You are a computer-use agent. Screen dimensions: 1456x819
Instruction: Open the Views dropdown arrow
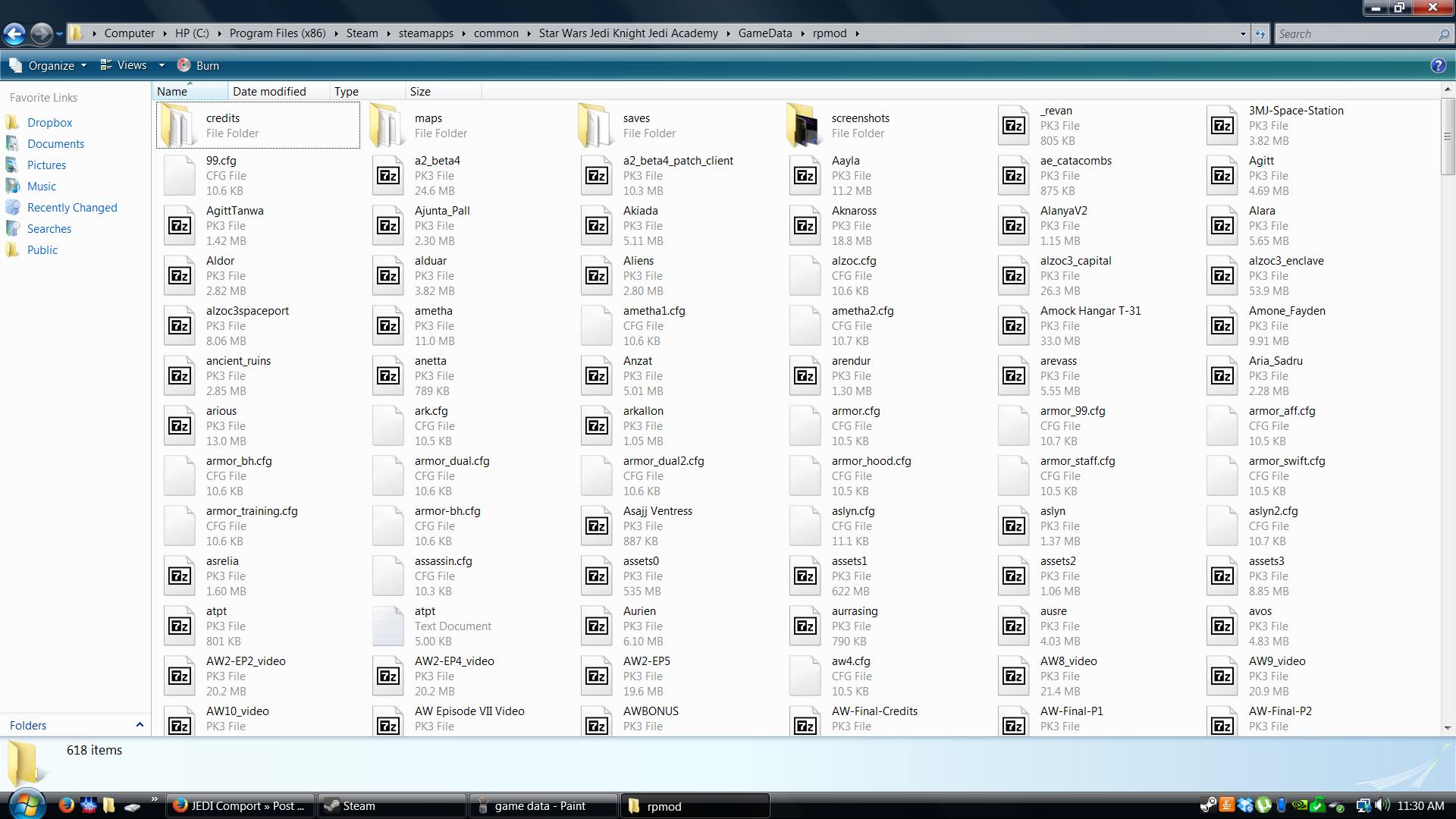point(162,66)
